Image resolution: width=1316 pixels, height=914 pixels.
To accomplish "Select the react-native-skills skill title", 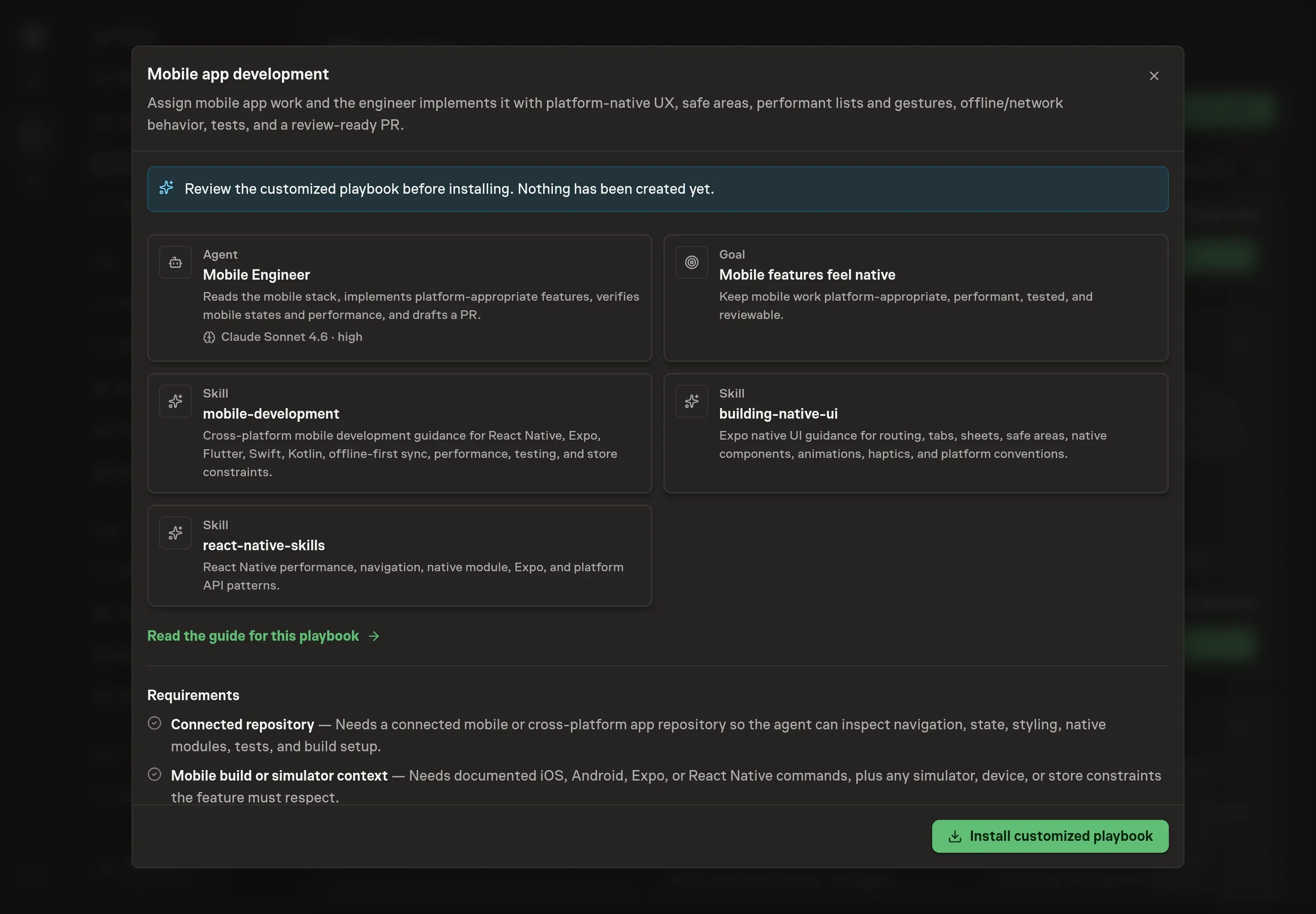I will point(264,545).
